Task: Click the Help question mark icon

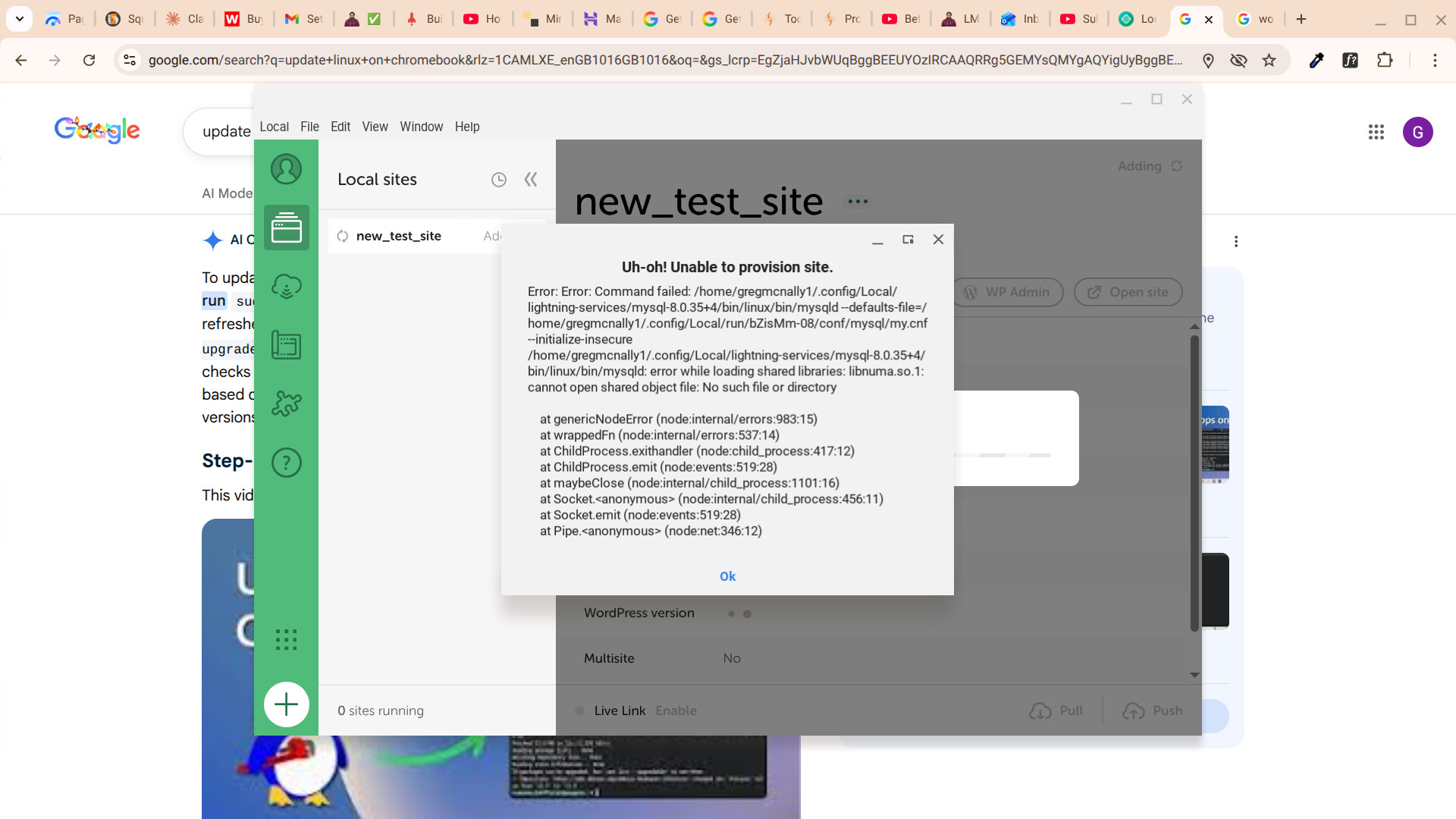Action: tap(286, 463)
